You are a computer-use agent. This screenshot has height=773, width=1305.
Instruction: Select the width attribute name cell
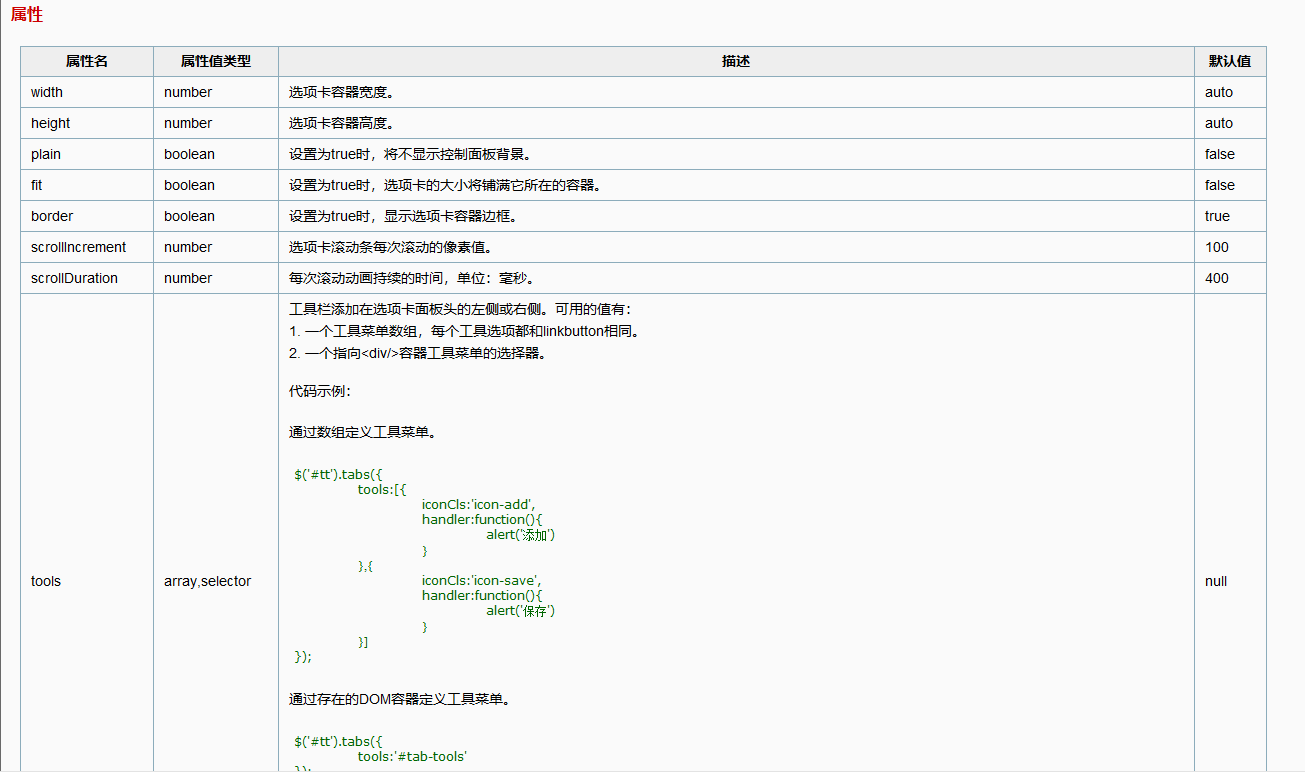tap(46, 92)
